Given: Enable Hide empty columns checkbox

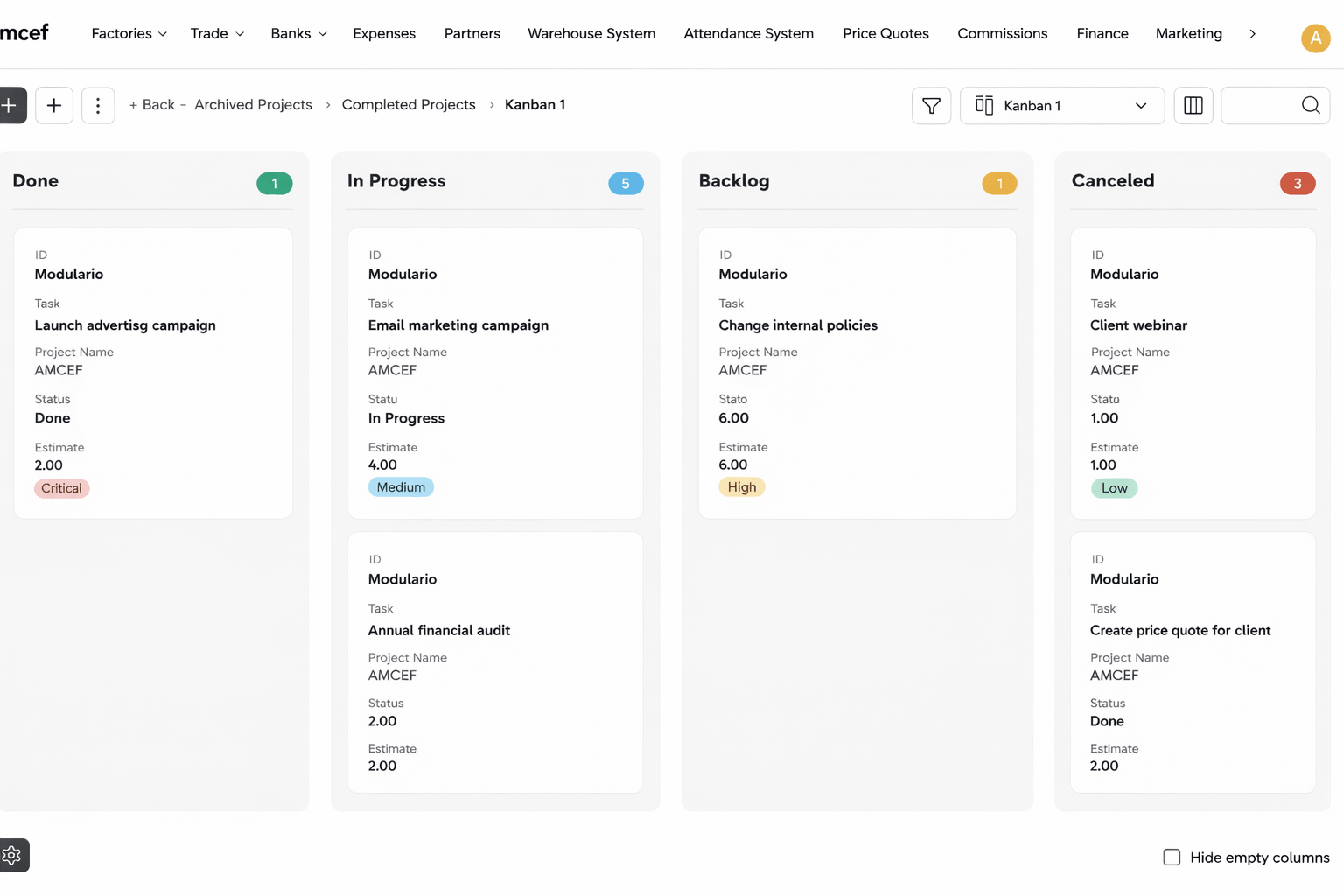Looking at the screenshot, I should pos(1172,857).
